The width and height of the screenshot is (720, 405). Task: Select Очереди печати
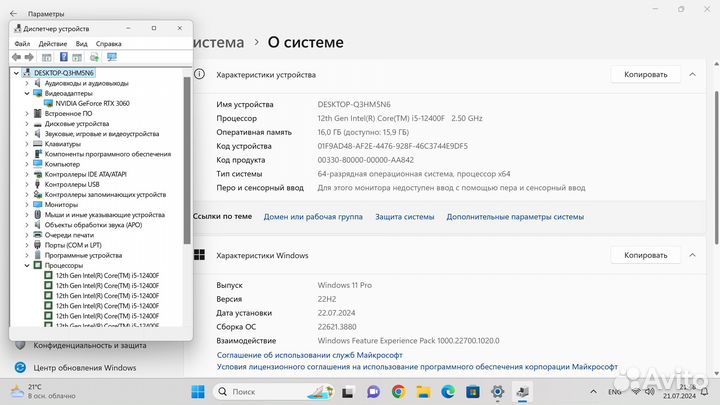coord(69,235)
